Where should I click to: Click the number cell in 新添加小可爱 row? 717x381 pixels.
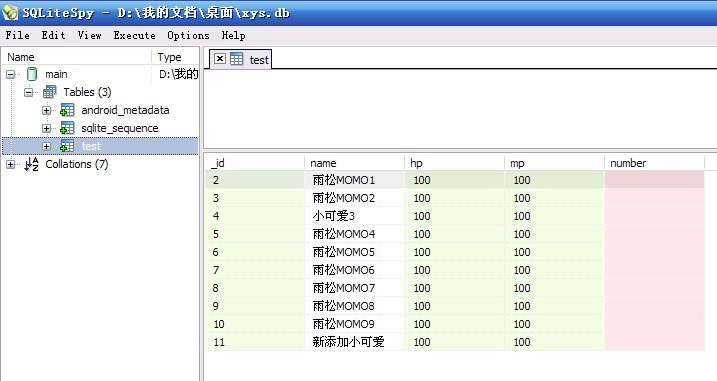pos(654,342)
